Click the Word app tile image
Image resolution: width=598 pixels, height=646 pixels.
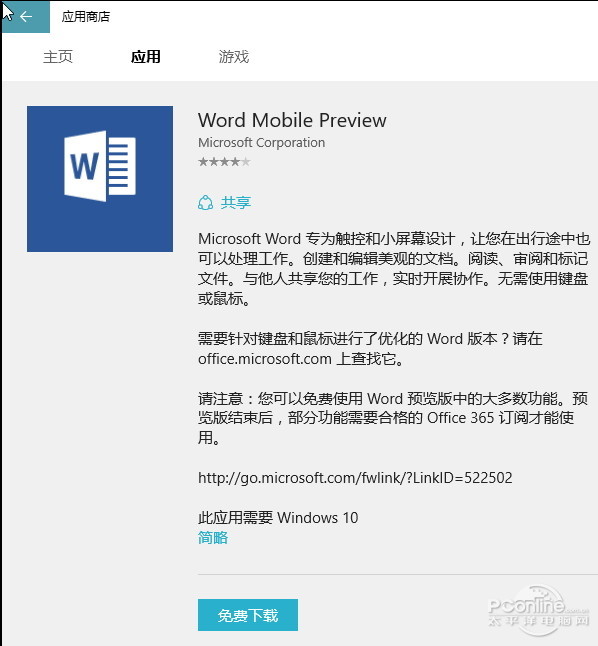click(100, 179)
